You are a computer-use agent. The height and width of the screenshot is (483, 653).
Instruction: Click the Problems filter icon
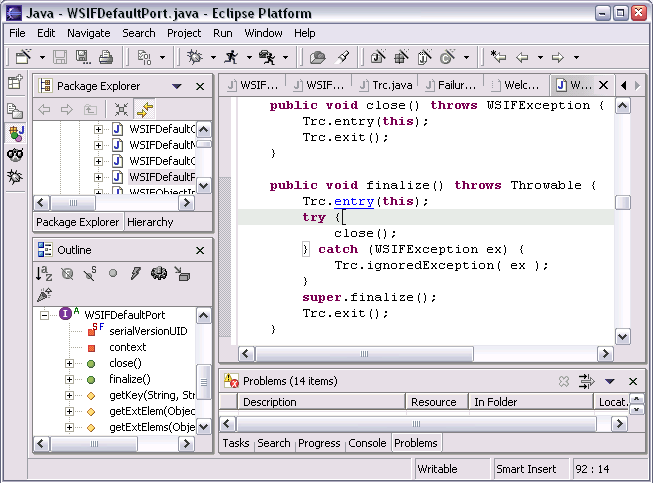(586, 381)
